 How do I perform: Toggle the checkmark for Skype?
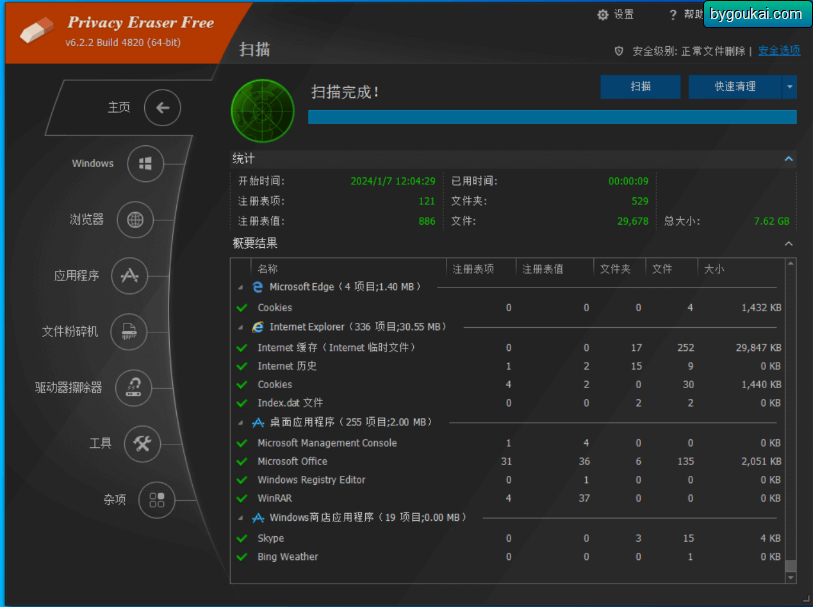pyautogui.click(x=242, y=539)
